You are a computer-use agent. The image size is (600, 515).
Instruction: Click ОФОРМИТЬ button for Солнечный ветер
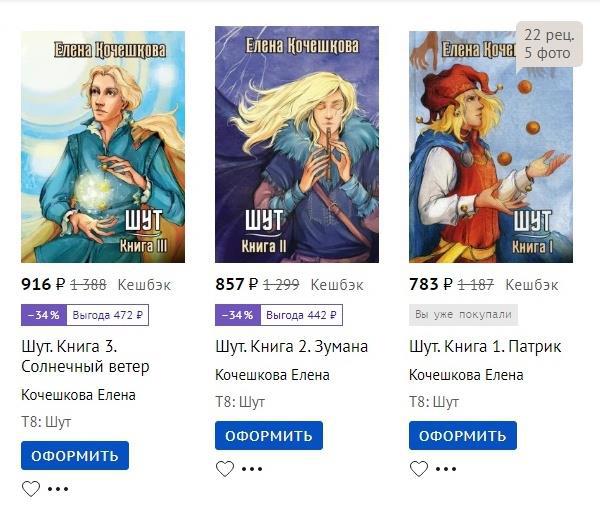pos(75,456)
